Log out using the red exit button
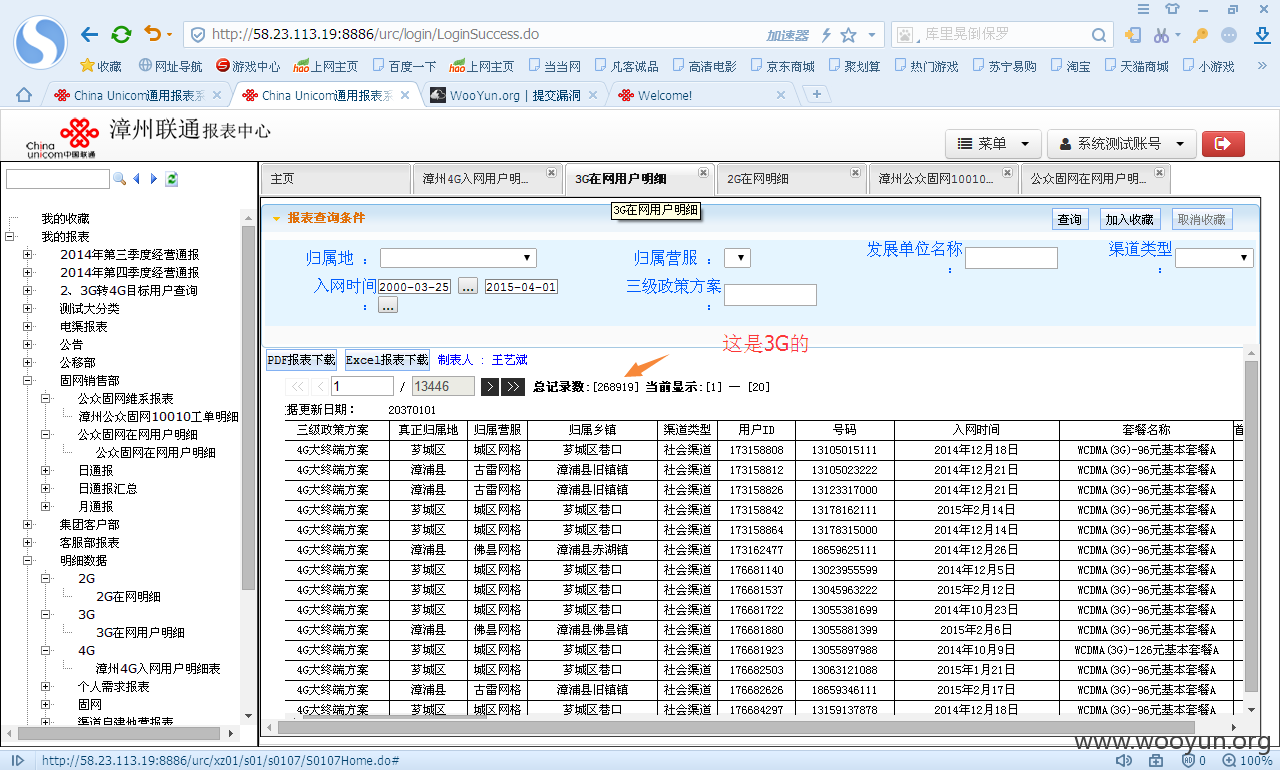The width and height of the screenshot is (1280, 770). [1222, 144]
